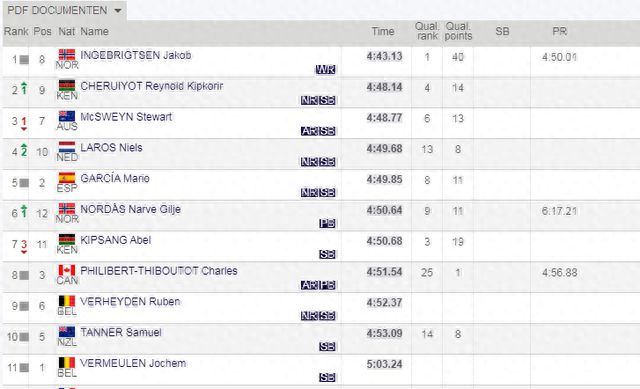The height and width of the screenshot is (389, 640).
Task: Click Netherlands flag beside Laros Niels
Action: point(67,147)
